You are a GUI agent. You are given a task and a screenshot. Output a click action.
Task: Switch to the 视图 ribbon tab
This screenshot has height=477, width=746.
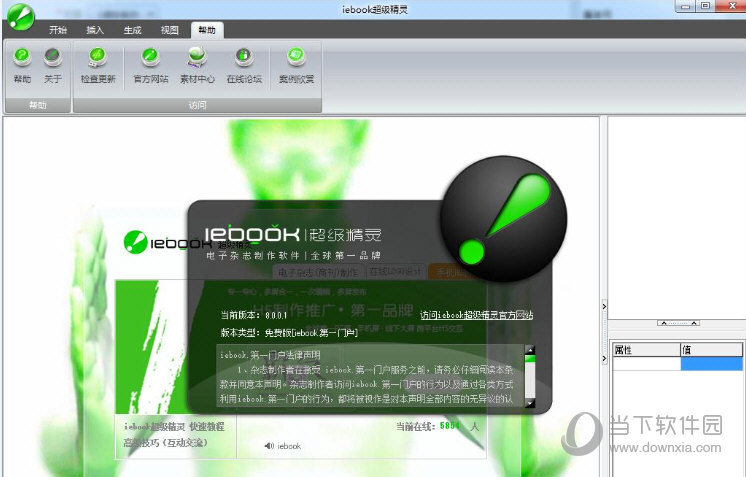169,30
